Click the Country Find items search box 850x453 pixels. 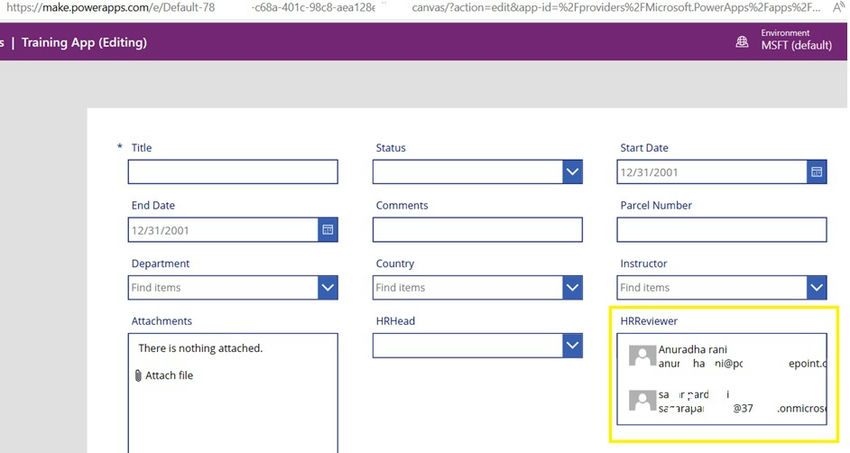468,287
